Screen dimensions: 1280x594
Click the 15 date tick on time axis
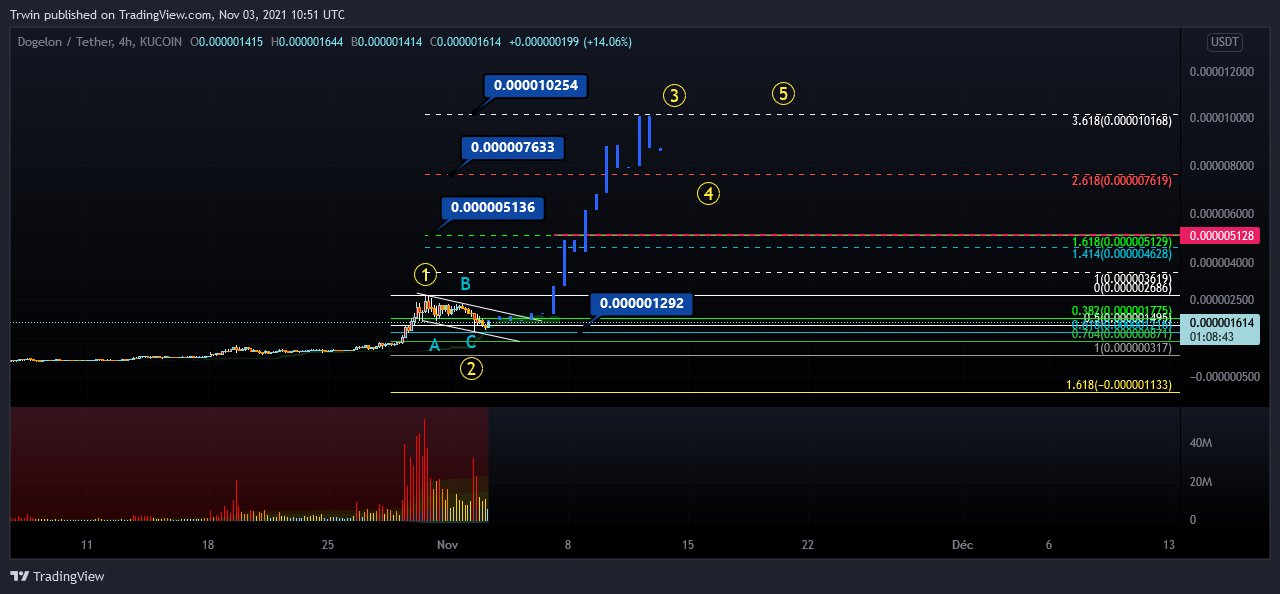[x=688, y=545]
